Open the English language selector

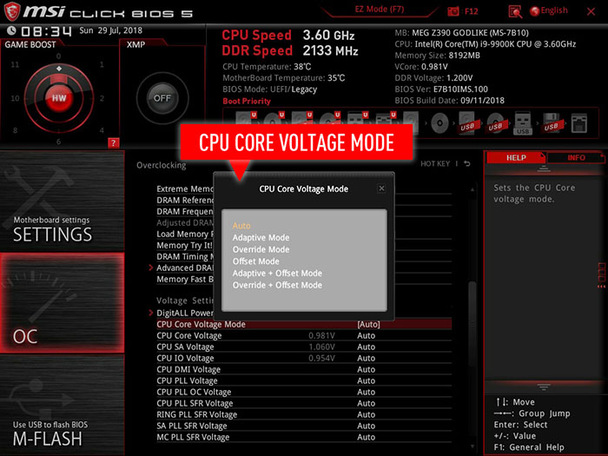547,10
